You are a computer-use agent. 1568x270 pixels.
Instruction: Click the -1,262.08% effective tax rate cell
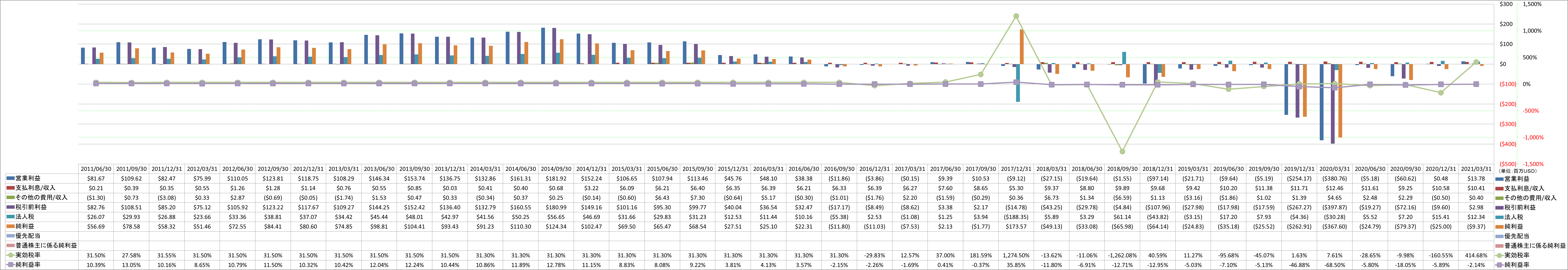(x=1122, y=255)
